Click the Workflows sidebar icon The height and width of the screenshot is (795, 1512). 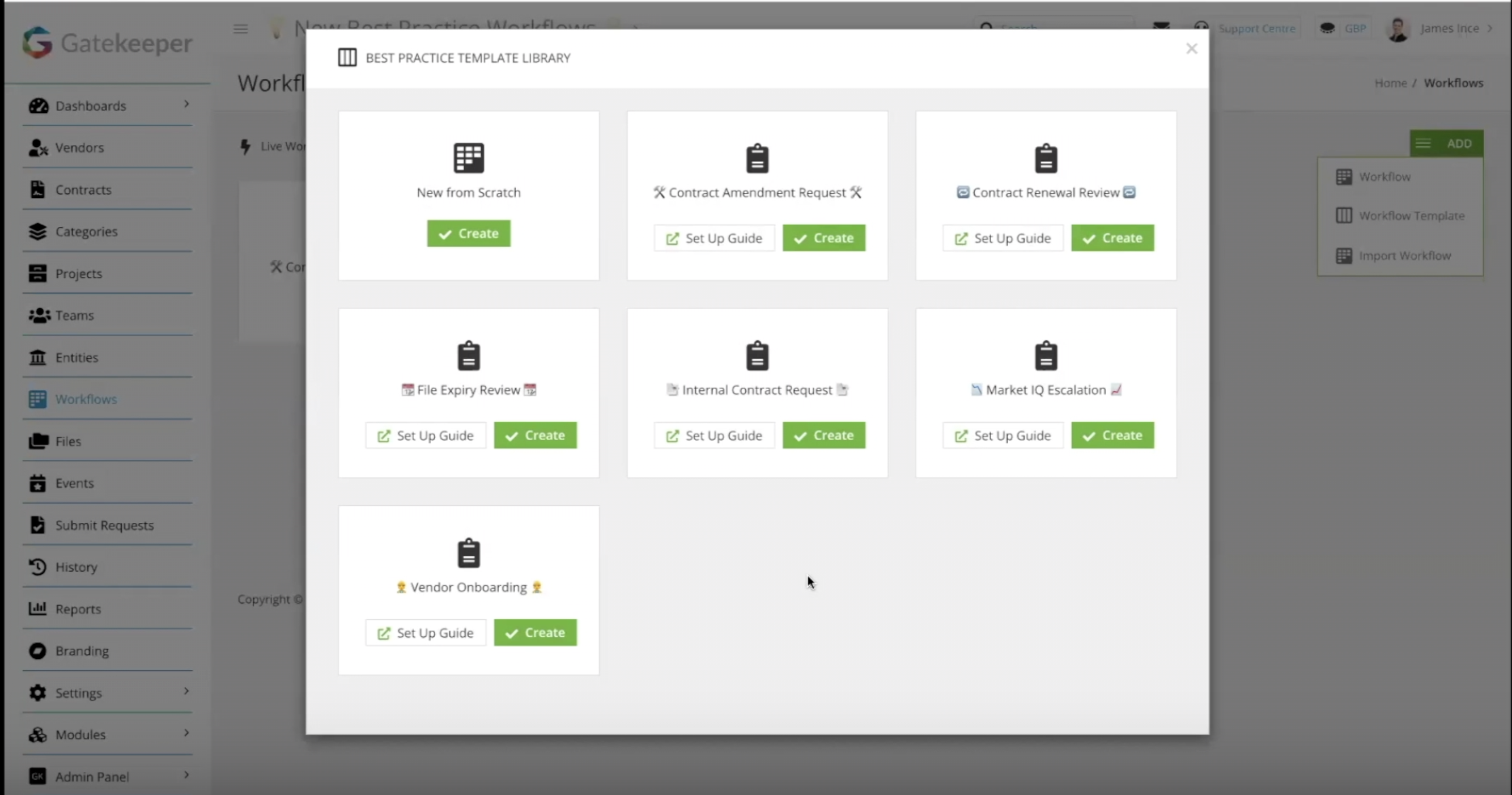38,399
